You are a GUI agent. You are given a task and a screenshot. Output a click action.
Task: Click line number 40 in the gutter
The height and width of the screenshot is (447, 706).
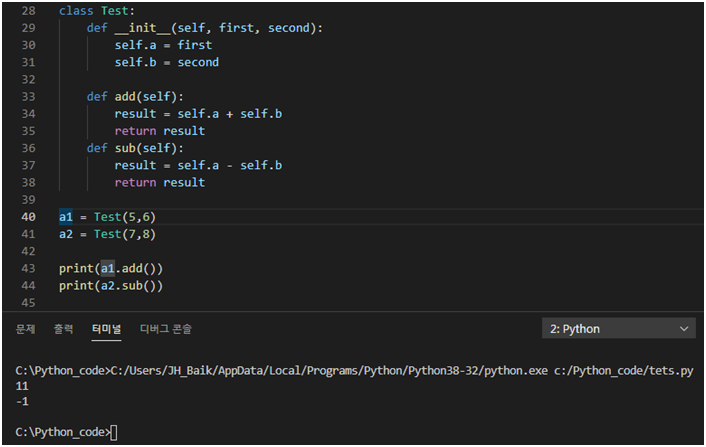(x=28, y=217)
